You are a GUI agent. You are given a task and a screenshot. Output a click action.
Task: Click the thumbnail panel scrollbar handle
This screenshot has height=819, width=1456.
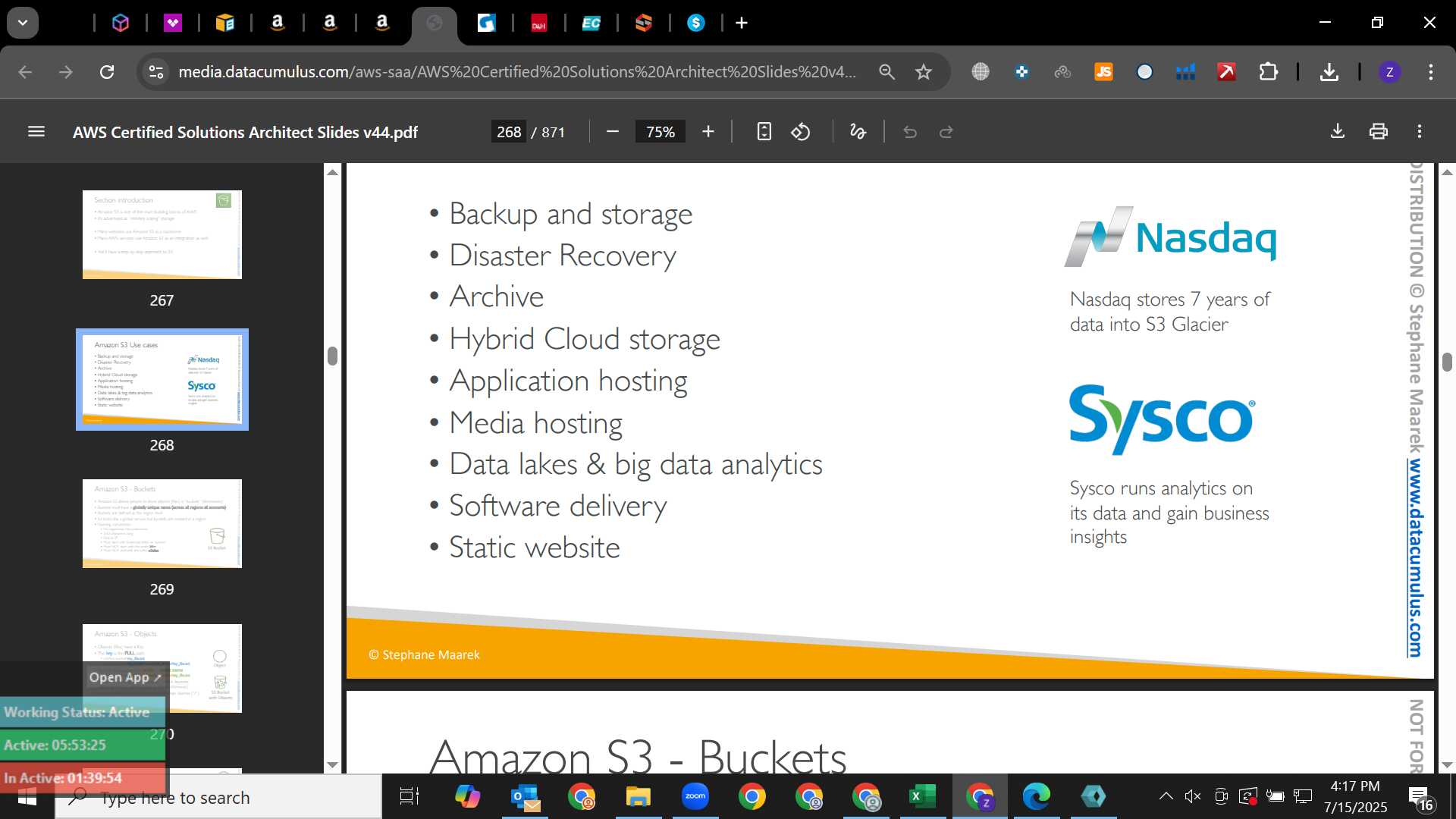click(332, 356)
